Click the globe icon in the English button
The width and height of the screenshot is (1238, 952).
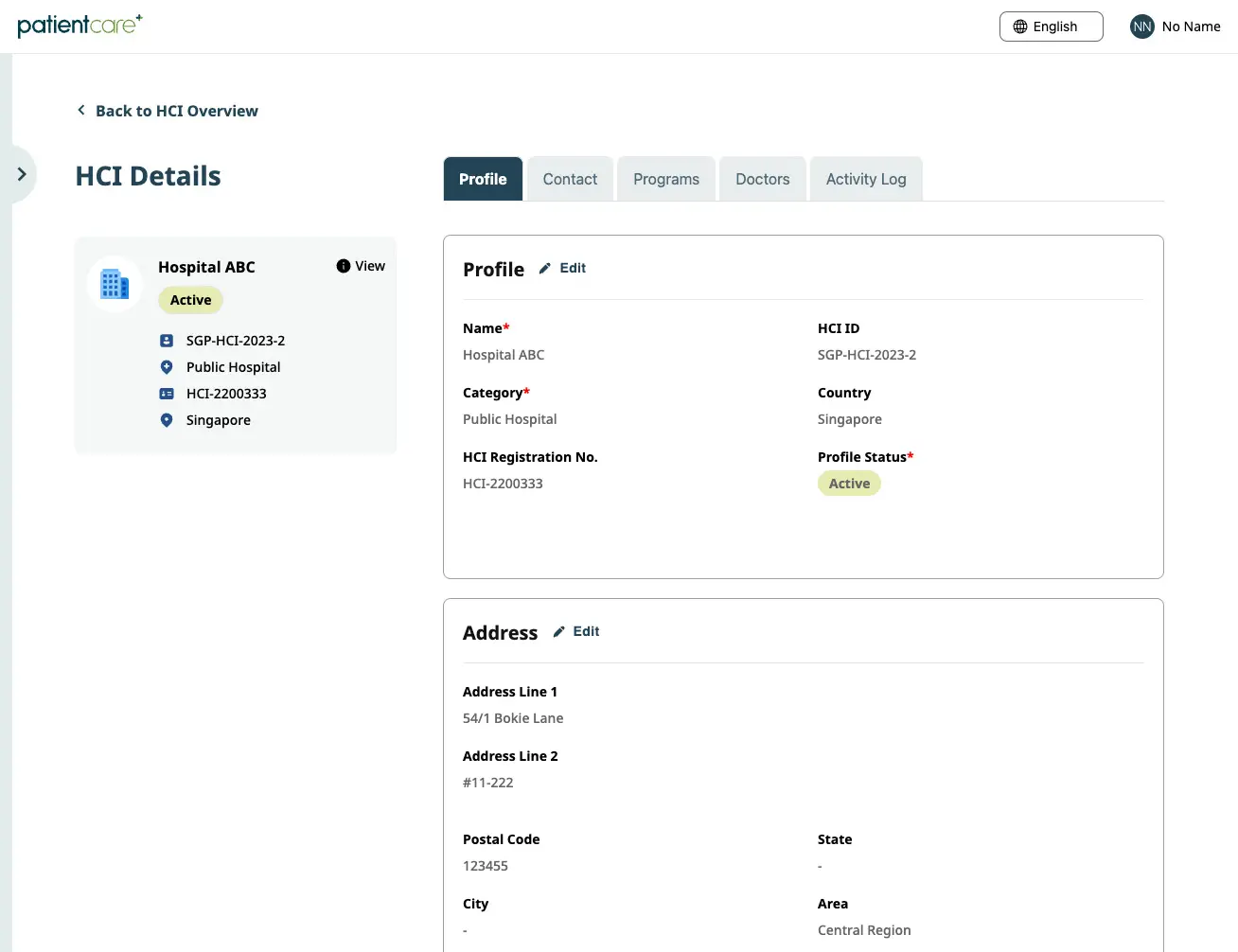pyautogui.click(x=1019, y=26)
